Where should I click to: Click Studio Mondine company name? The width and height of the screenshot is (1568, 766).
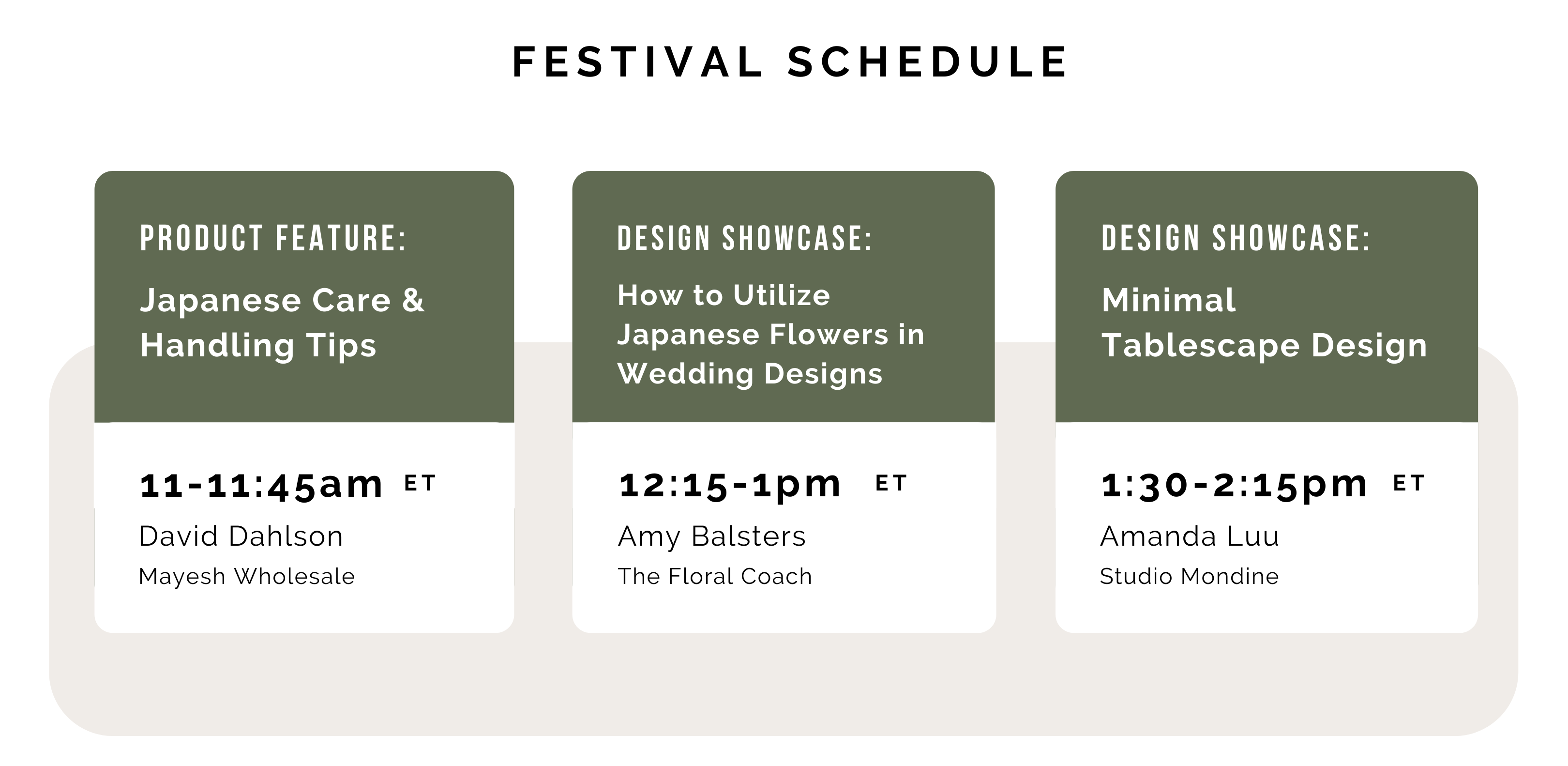click(1189, 576)
